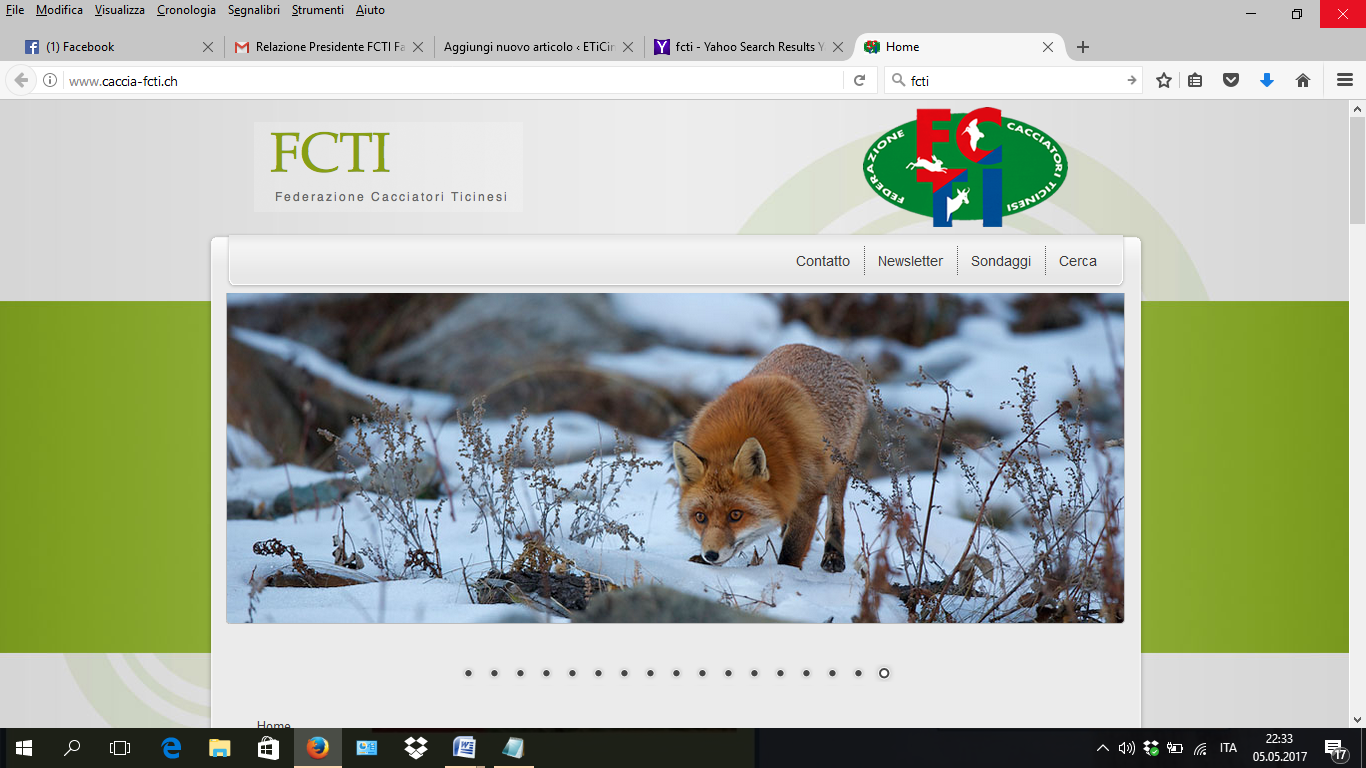Screen dimensions: 1366x768
Task: Click the search field containing fcti
Action: [x=1014, y=81]
